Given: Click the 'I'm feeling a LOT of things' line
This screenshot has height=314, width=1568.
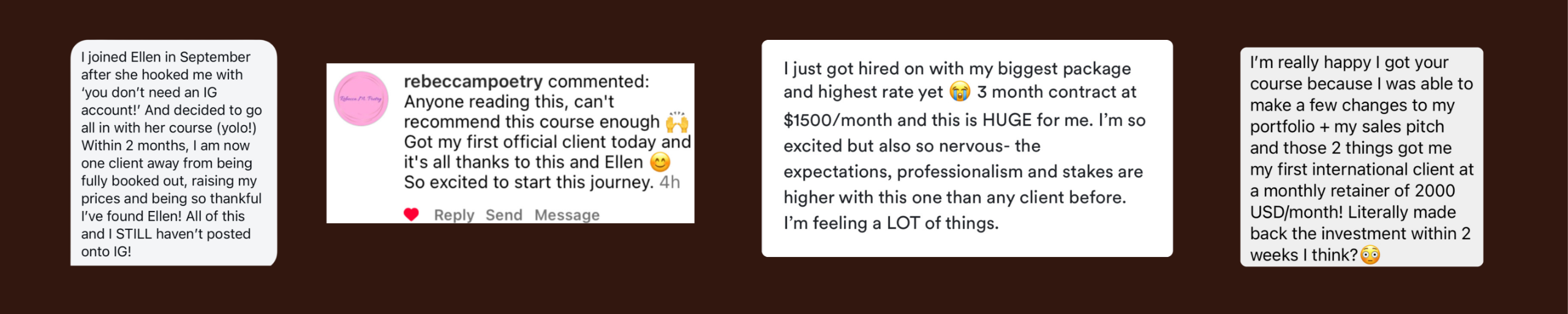Looking at the screenshot, I should pyautogui.click(x=891, y=223).
